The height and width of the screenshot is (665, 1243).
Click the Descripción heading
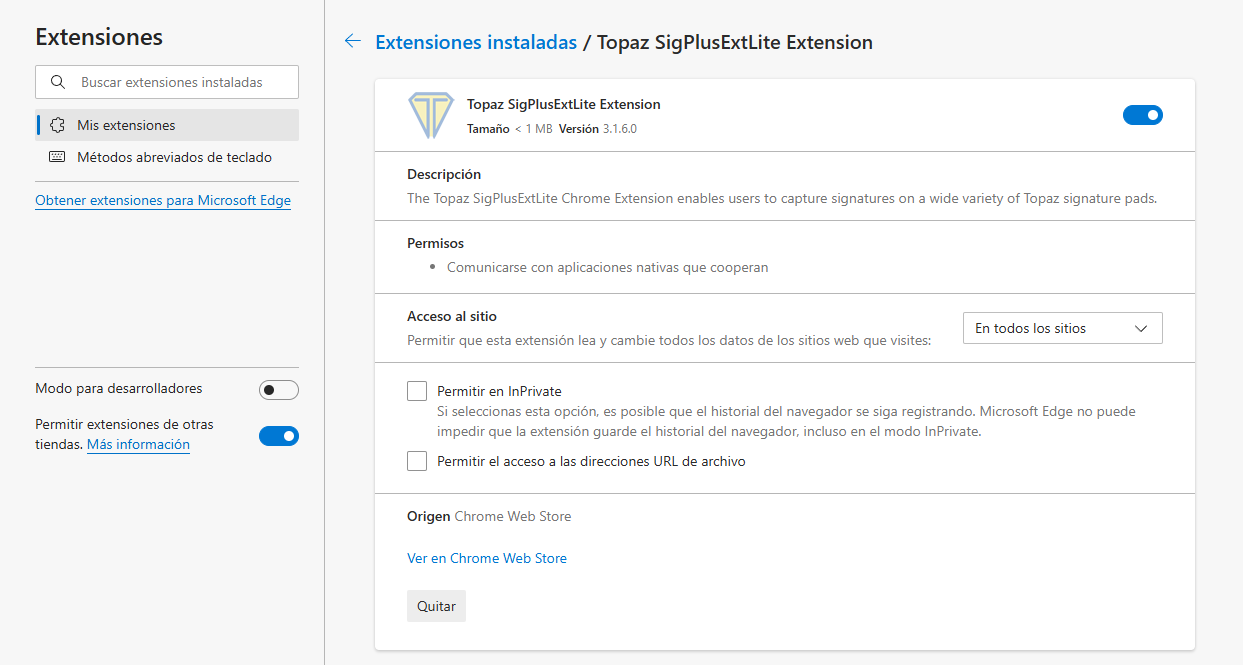(x=444, y=174)
